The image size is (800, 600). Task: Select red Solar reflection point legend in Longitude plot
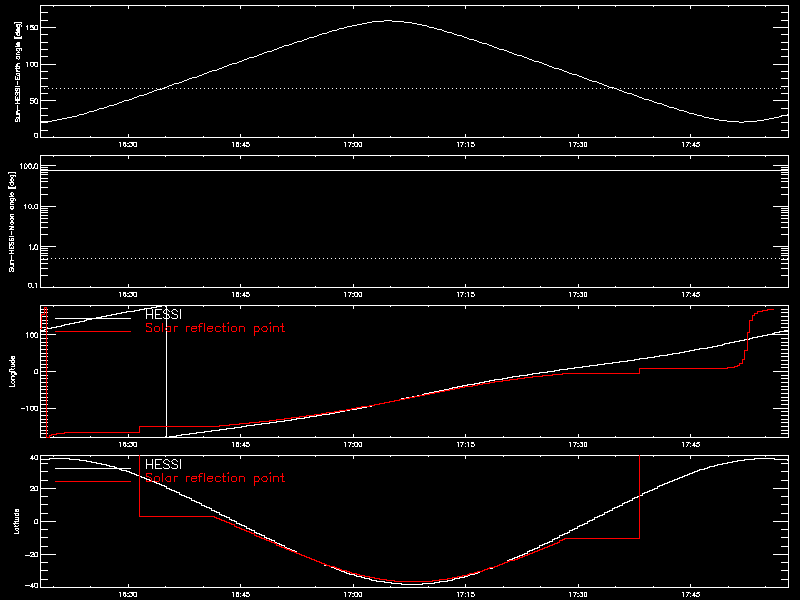[x=215, y=328]
